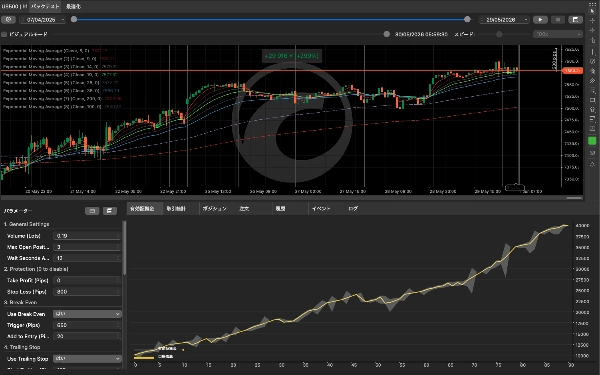Click the '1. General Settings' heading

click(x=26, y=224)
